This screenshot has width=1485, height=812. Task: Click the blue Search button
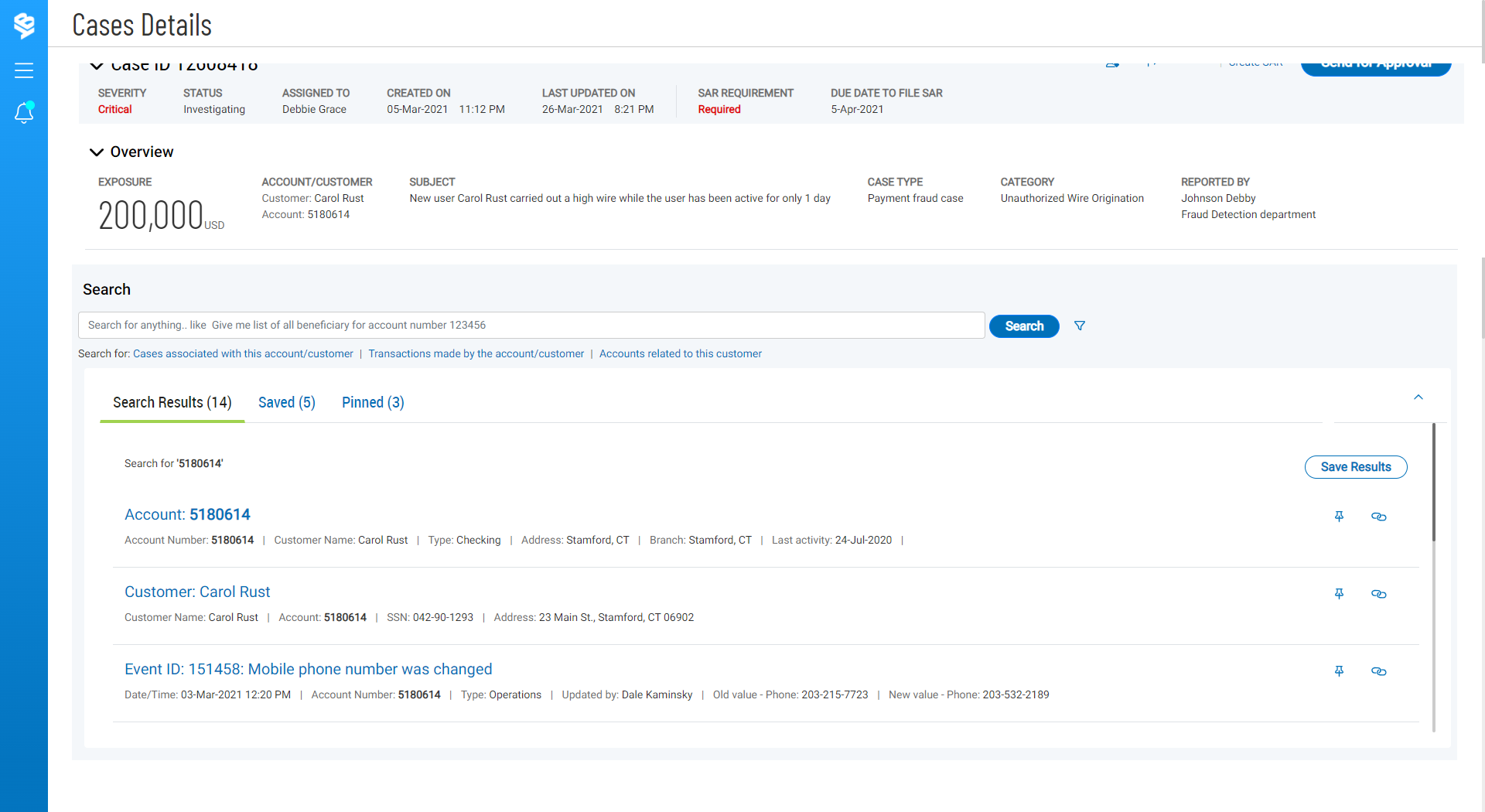click(1024, 326)
